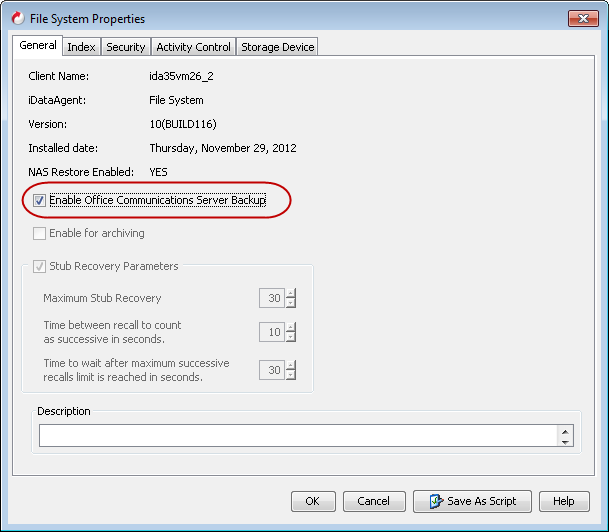Image resolution: width=609 pixels, height=532 pixels.
Task: Switch to the Index tab
Action: 81,47
